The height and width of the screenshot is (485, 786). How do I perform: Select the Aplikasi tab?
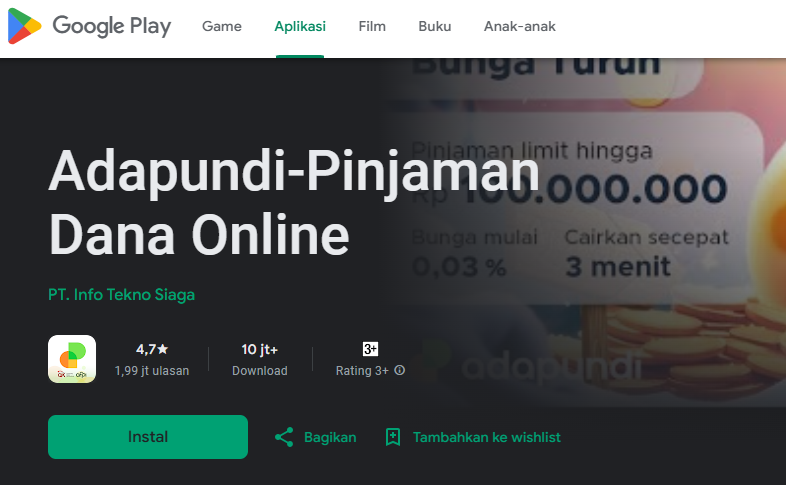pos(300,26)
